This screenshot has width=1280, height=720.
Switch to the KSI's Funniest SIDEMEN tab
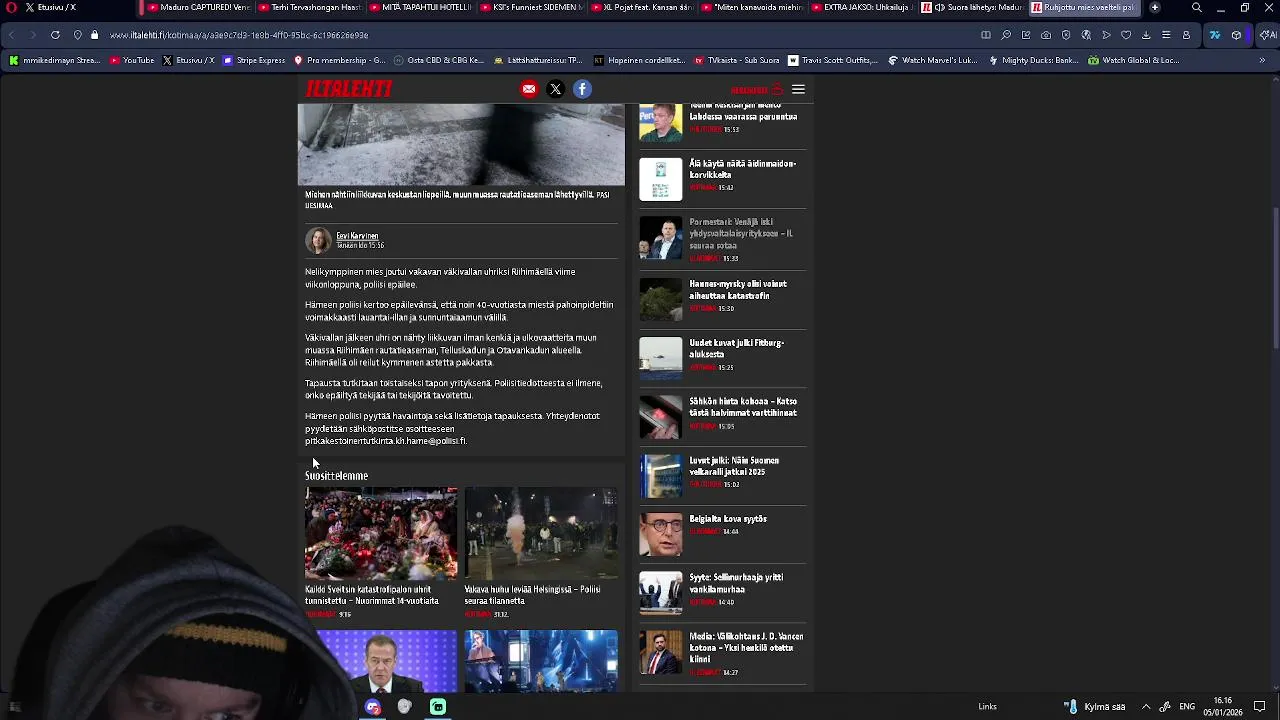[x=531, y=7]
